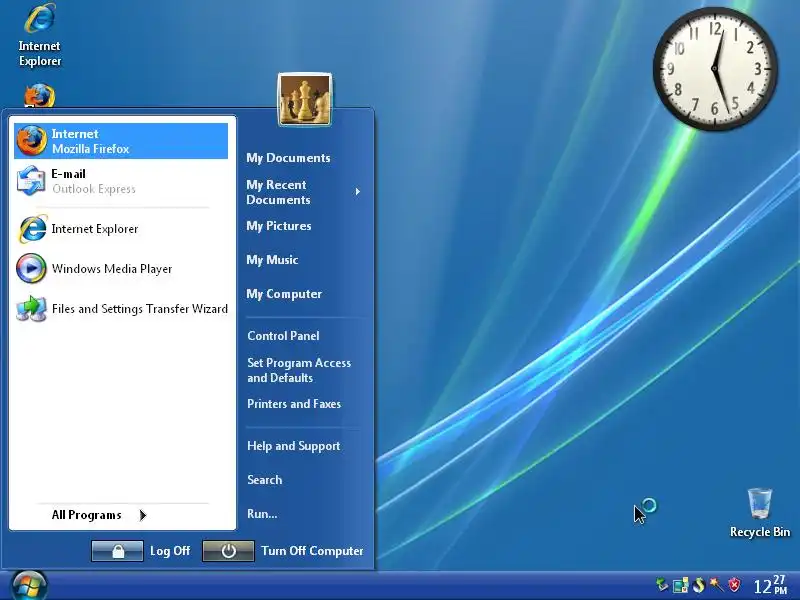The height and width of the screenshot is (600, 800).
Task: Click the All Programs label
Action: point(86,515)
